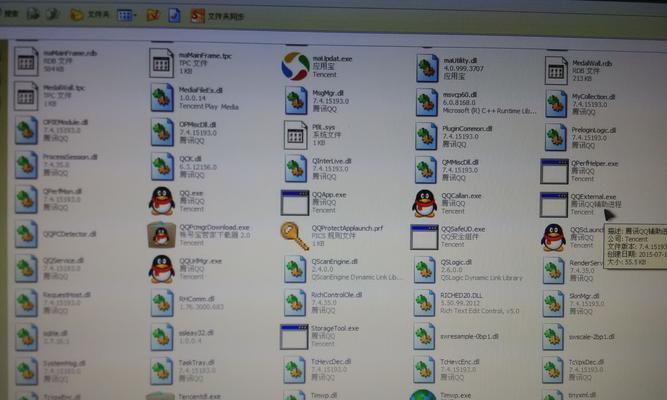Select the QQPcmgrDownload.exe icon
667x400 pixels.
coord(161,234)
